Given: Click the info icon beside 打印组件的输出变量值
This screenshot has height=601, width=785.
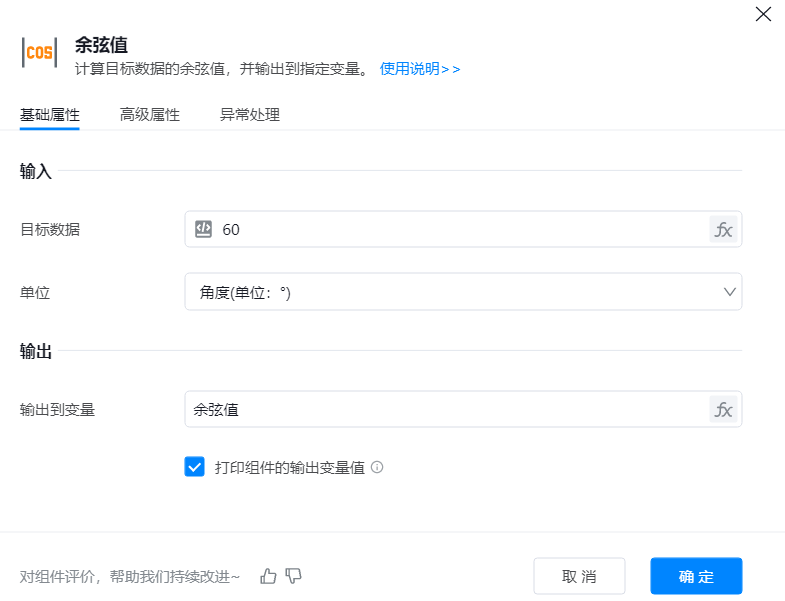Looking at the screenshot, I should (377, 467).
